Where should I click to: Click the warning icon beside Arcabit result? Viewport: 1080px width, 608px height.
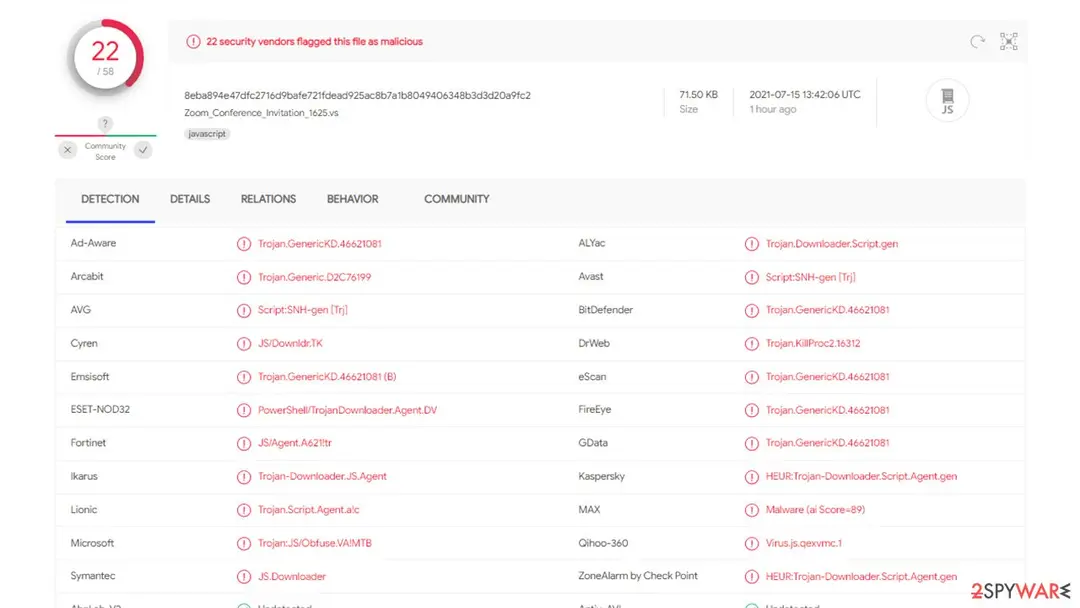(x=244, y=277)
